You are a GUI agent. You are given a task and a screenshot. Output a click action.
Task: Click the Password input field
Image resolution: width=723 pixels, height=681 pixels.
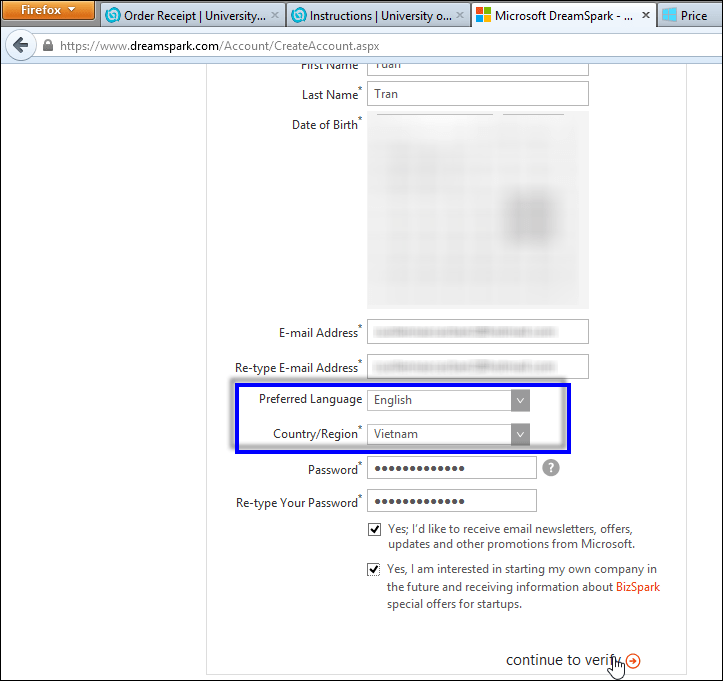(x=452, y=468)
